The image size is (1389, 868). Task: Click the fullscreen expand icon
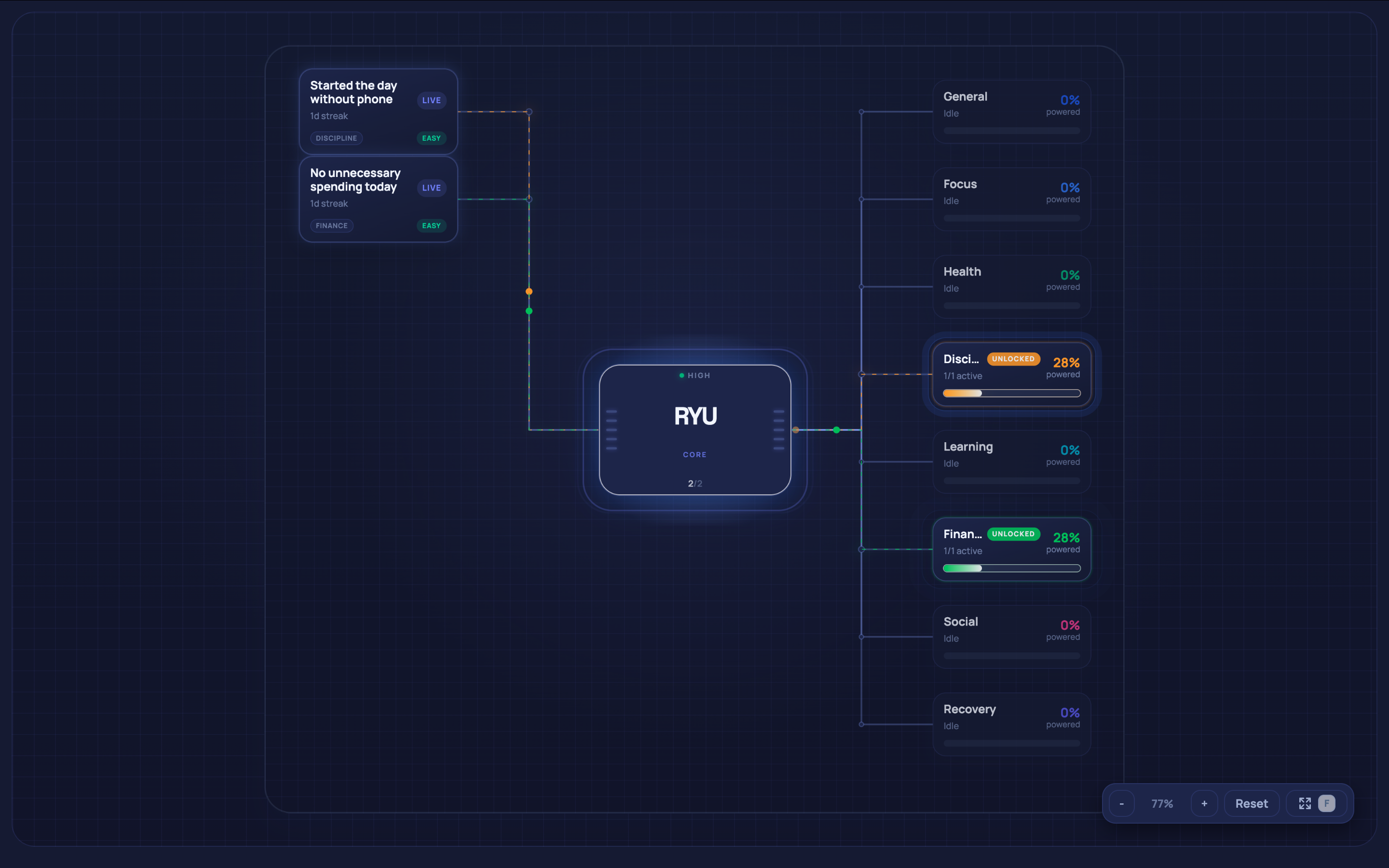(x=1305, y=803)
